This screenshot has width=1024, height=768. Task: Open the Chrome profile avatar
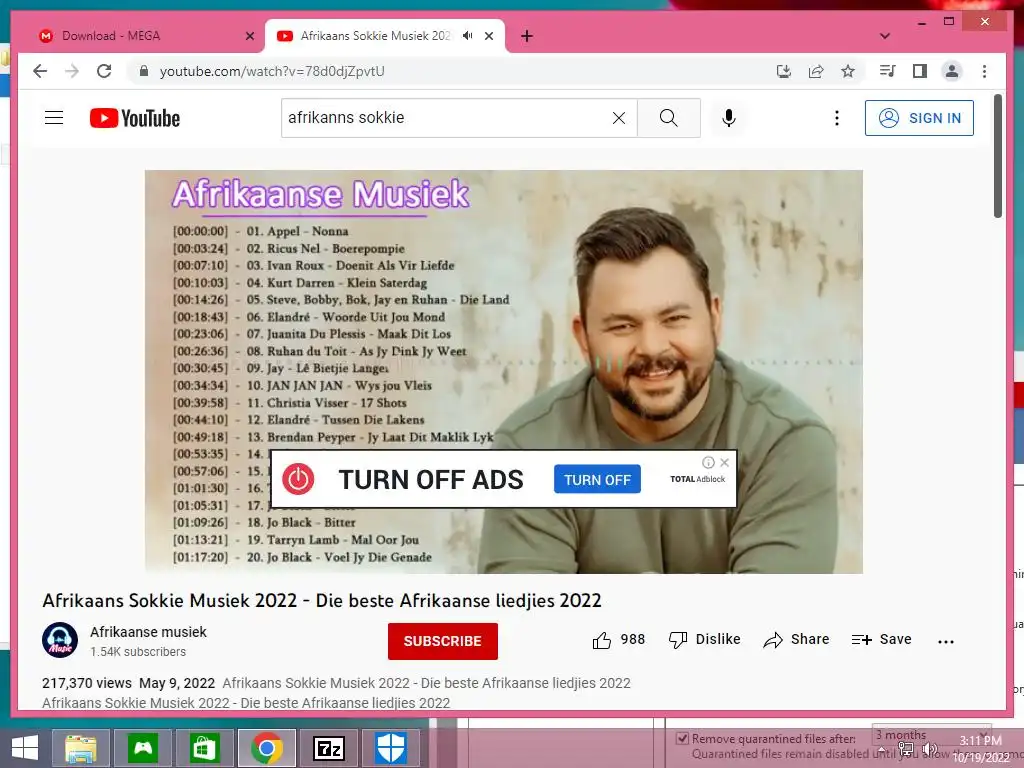click(x=952, y=71)
